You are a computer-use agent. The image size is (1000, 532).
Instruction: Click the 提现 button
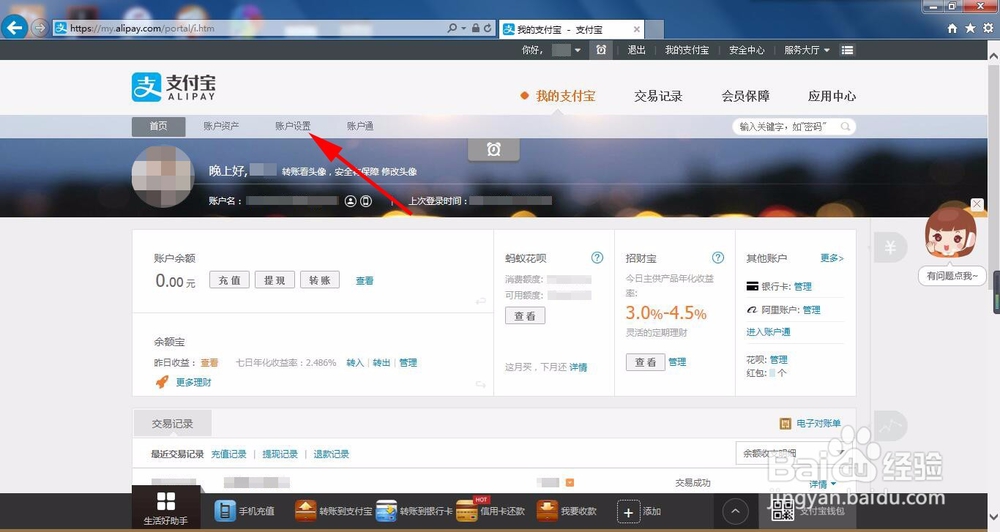pos(275,280)
